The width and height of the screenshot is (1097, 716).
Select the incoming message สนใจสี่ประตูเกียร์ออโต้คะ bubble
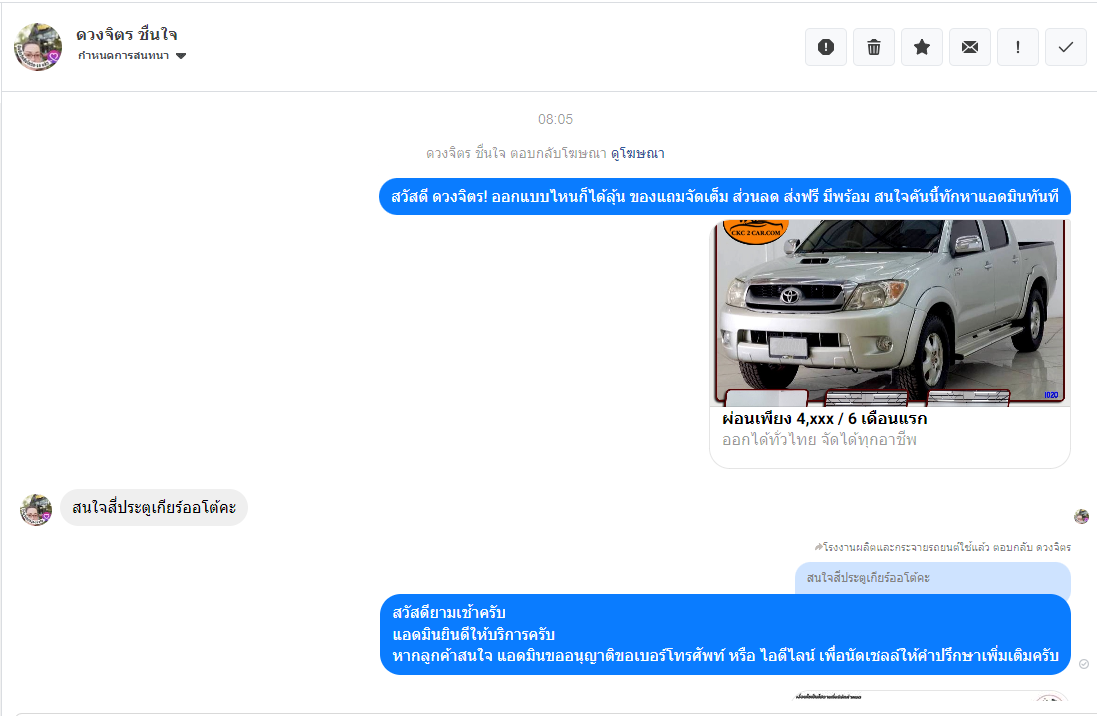154,508
